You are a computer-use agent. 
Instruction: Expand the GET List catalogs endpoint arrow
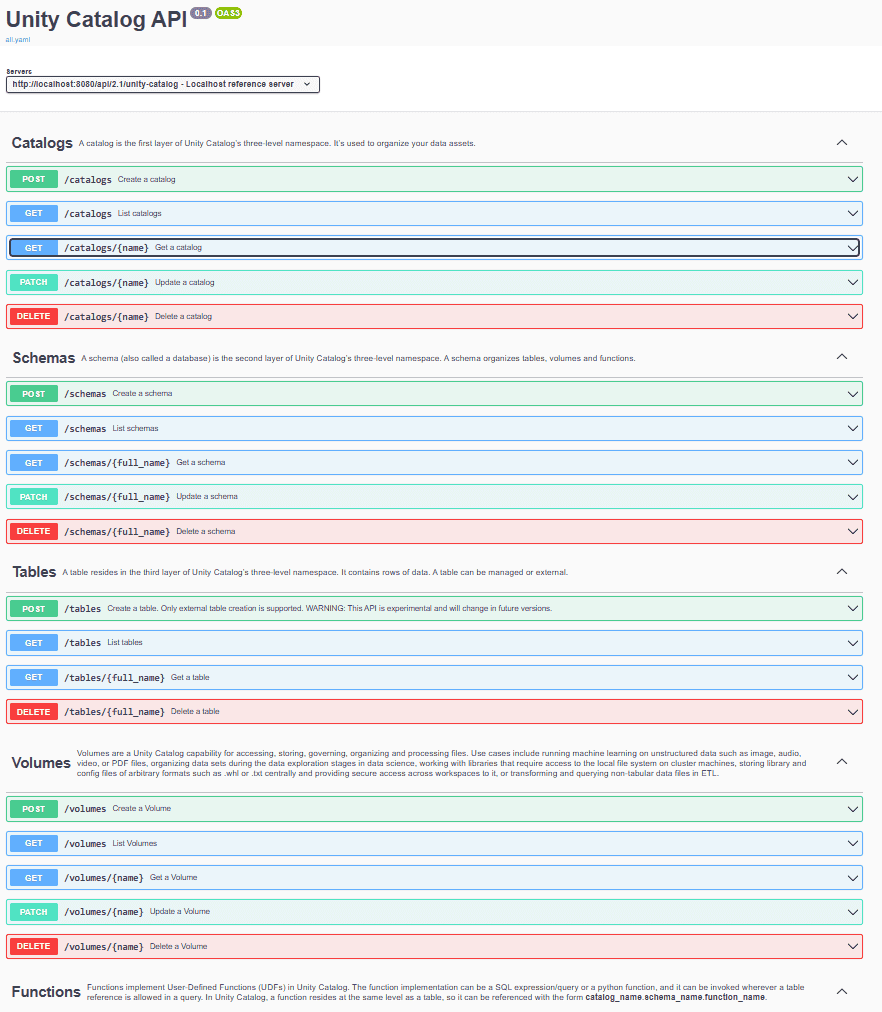tap(852, 213)
